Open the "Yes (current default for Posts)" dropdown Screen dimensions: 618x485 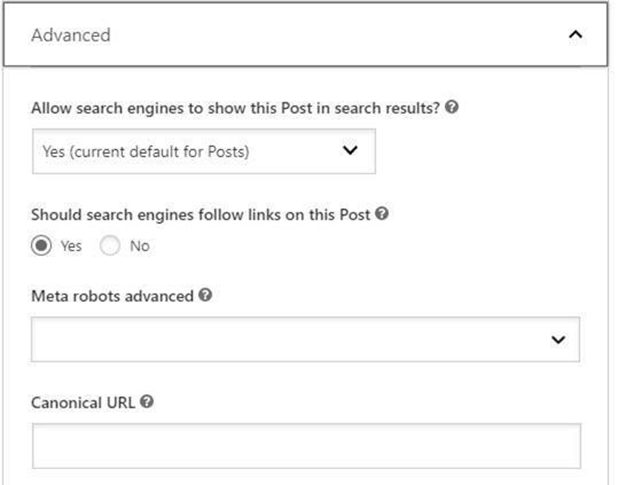click(204, 151)
